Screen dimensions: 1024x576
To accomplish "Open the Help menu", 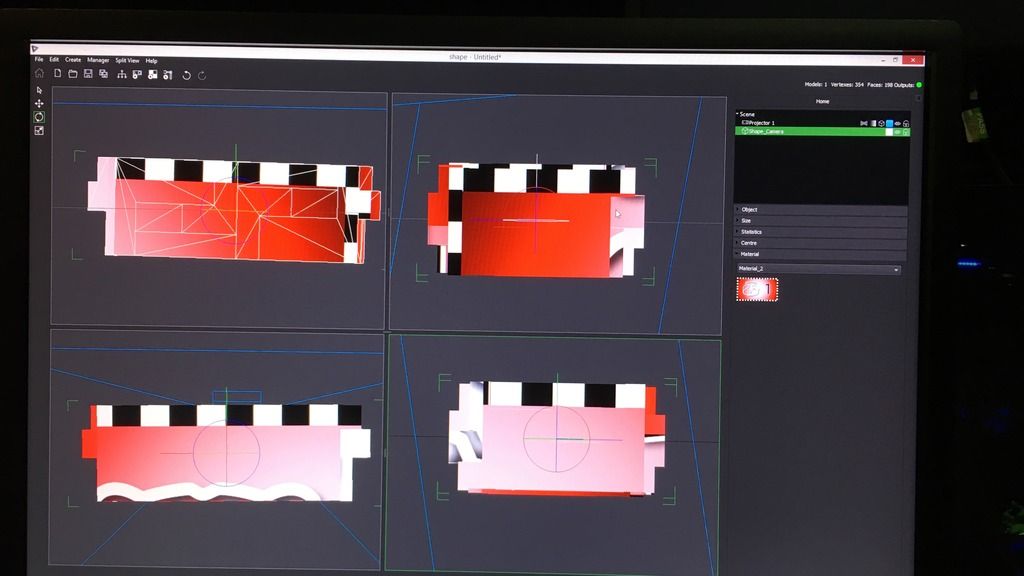I will tap(152, 61).
